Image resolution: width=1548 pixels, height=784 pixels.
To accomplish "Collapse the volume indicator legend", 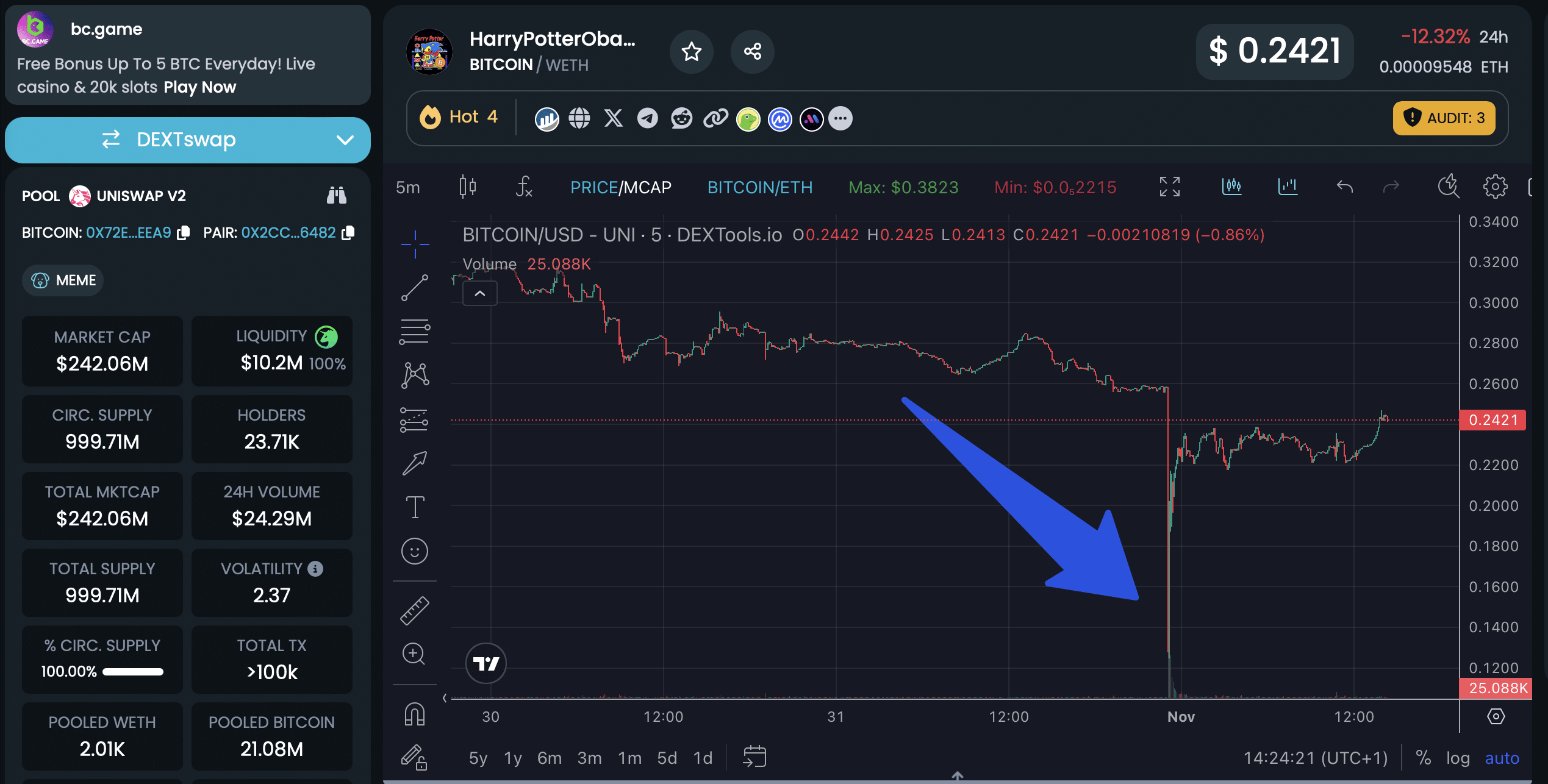I will tap(480, 294).
